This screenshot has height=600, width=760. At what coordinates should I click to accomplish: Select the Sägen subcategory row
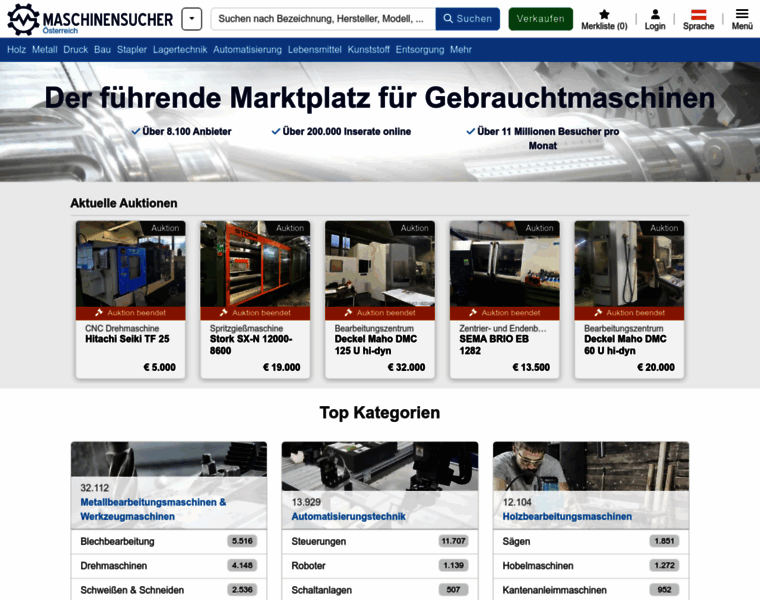point(591,541)
